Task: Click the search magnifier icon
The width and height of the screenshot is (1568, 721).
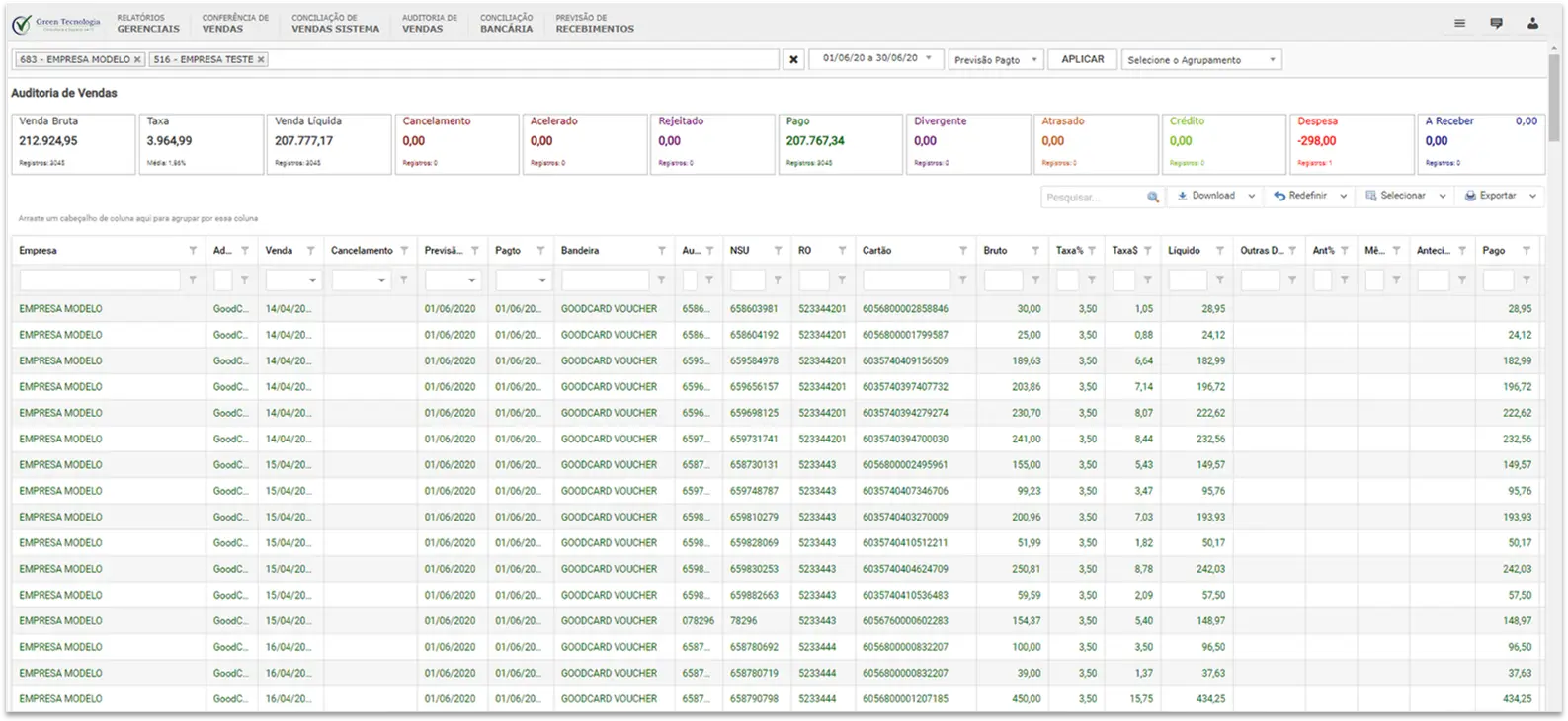Action: click(x=1152, y=197)
